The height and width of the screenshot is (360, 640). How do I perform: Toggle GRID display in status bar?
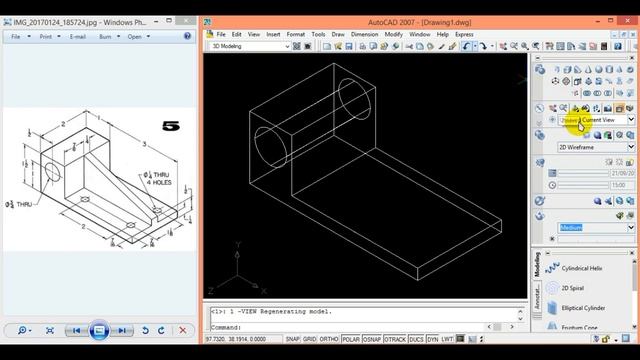[309, 339]
